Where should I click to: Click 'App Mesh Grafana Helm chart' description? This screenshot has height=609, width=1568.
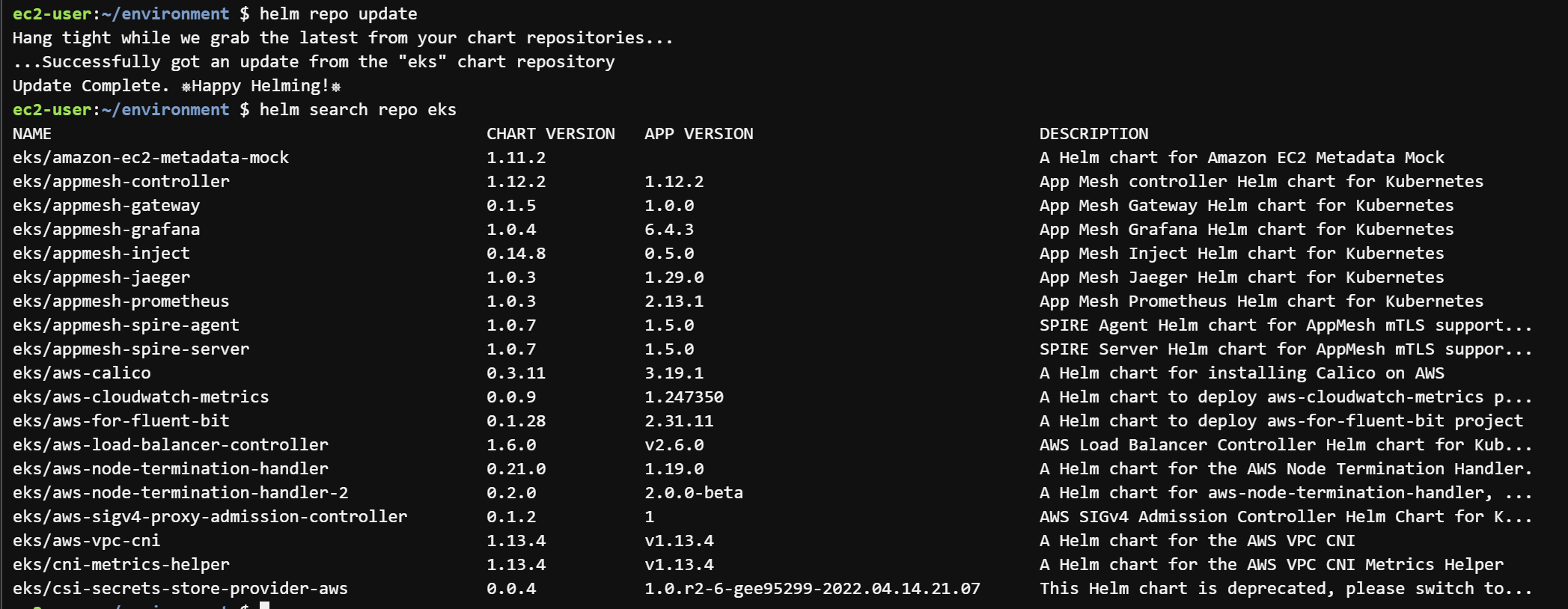coord(1247,230)
